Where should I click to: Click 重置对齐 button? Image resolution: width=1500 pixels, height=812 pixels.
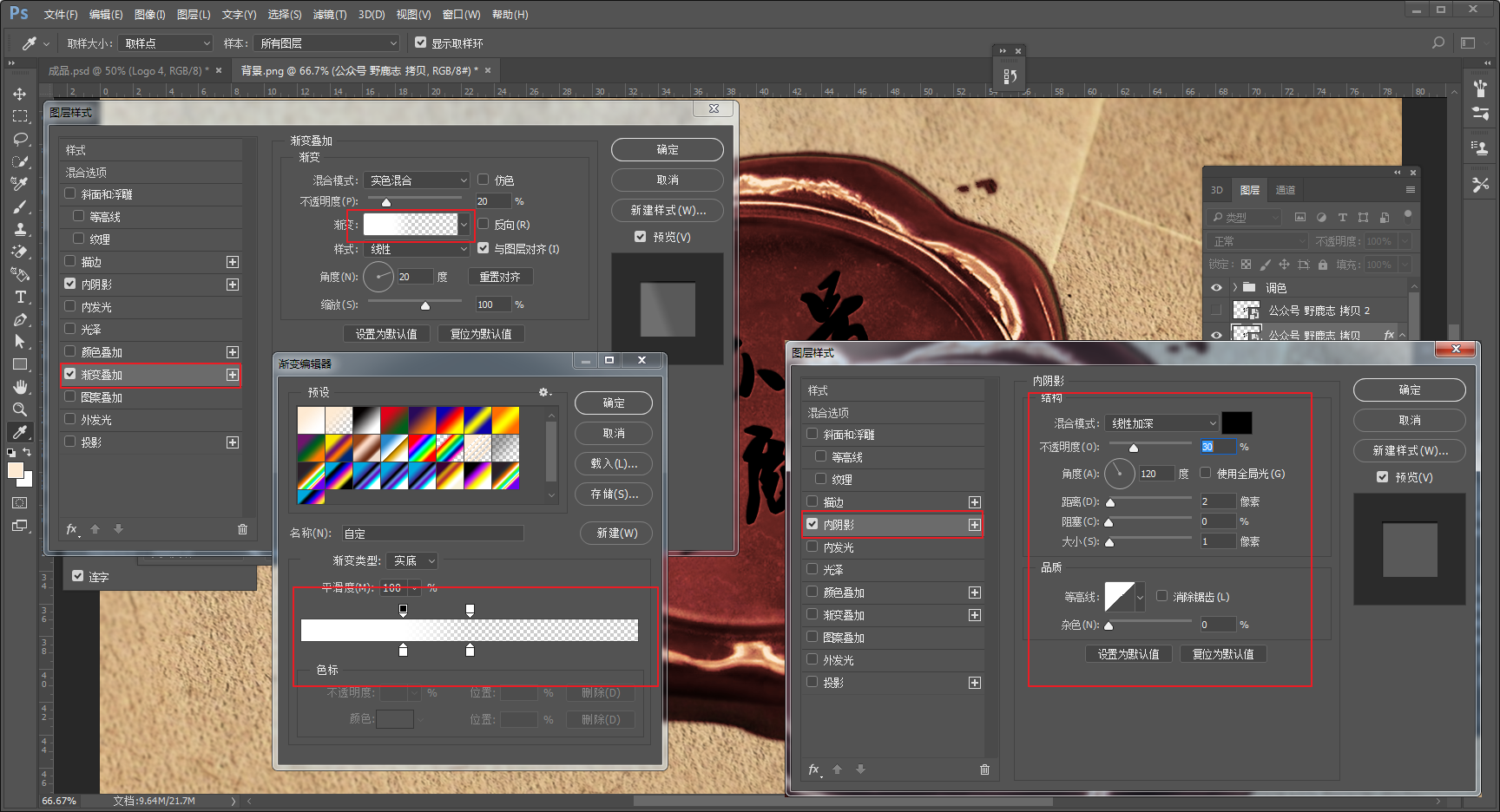pyautogui.click(x=500, y=277)
